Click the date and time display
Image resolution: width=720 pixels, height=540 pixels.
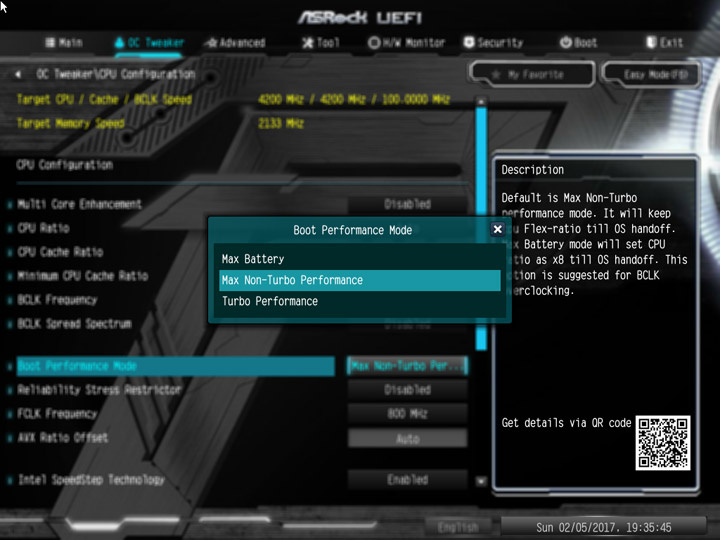pos(603,527)
